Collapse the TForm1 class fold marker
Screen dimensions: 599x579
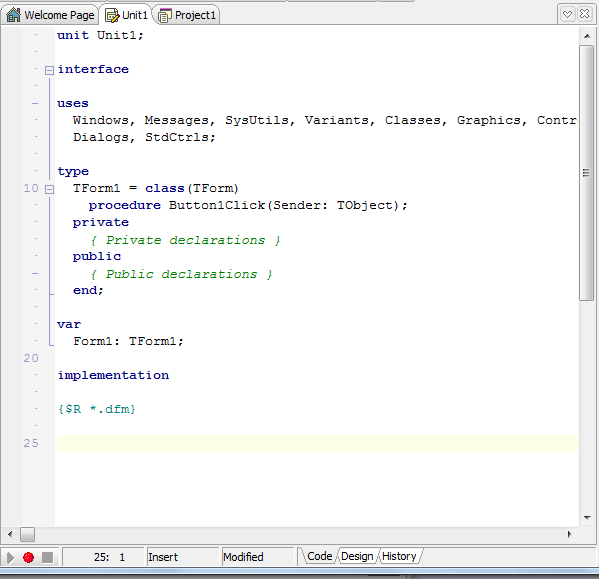click(49, 189)
